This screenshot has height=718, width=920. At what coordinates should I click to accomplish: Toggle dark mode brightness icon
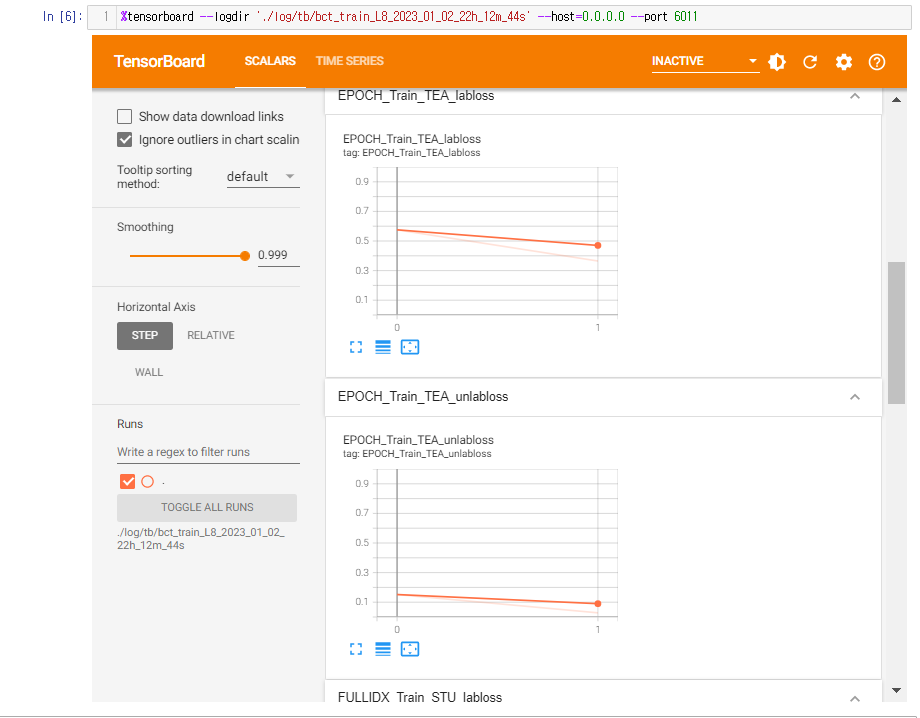(x=777, y=62)
